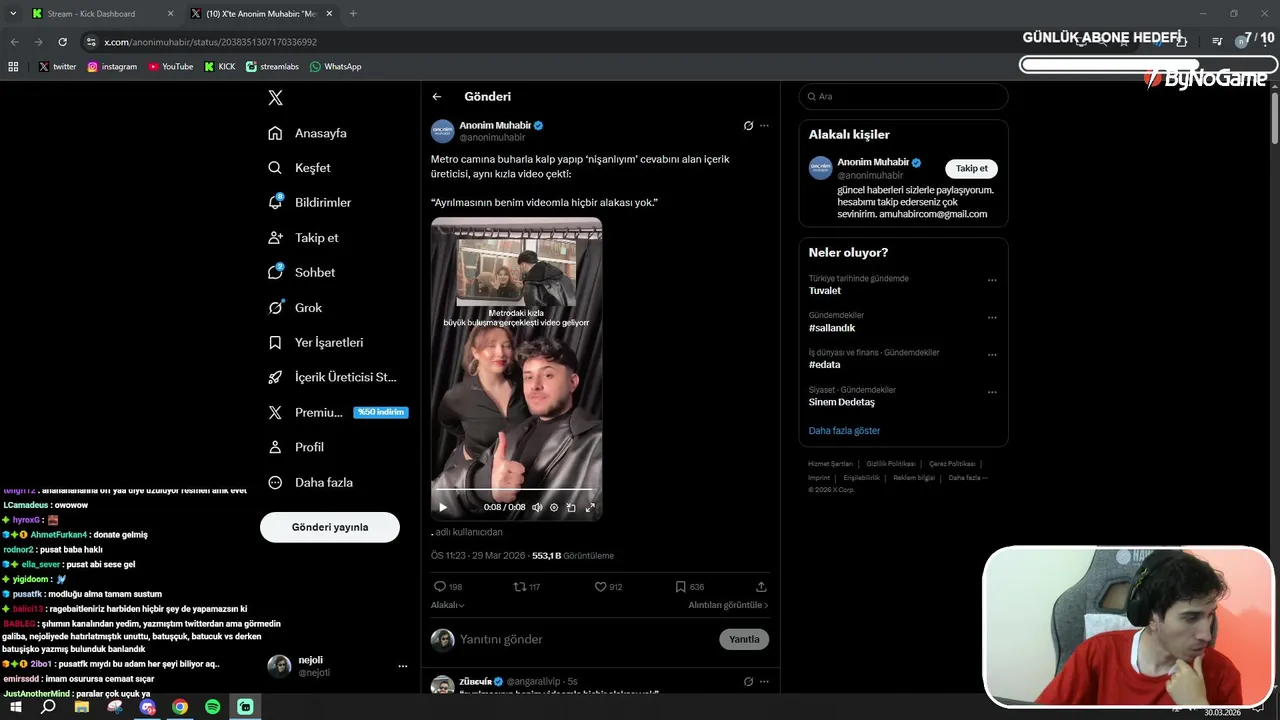Open Yer İşaretleri bookmarks
Image resolution: width=1280 pixels, height=720 pixels.
pos(316,342)
